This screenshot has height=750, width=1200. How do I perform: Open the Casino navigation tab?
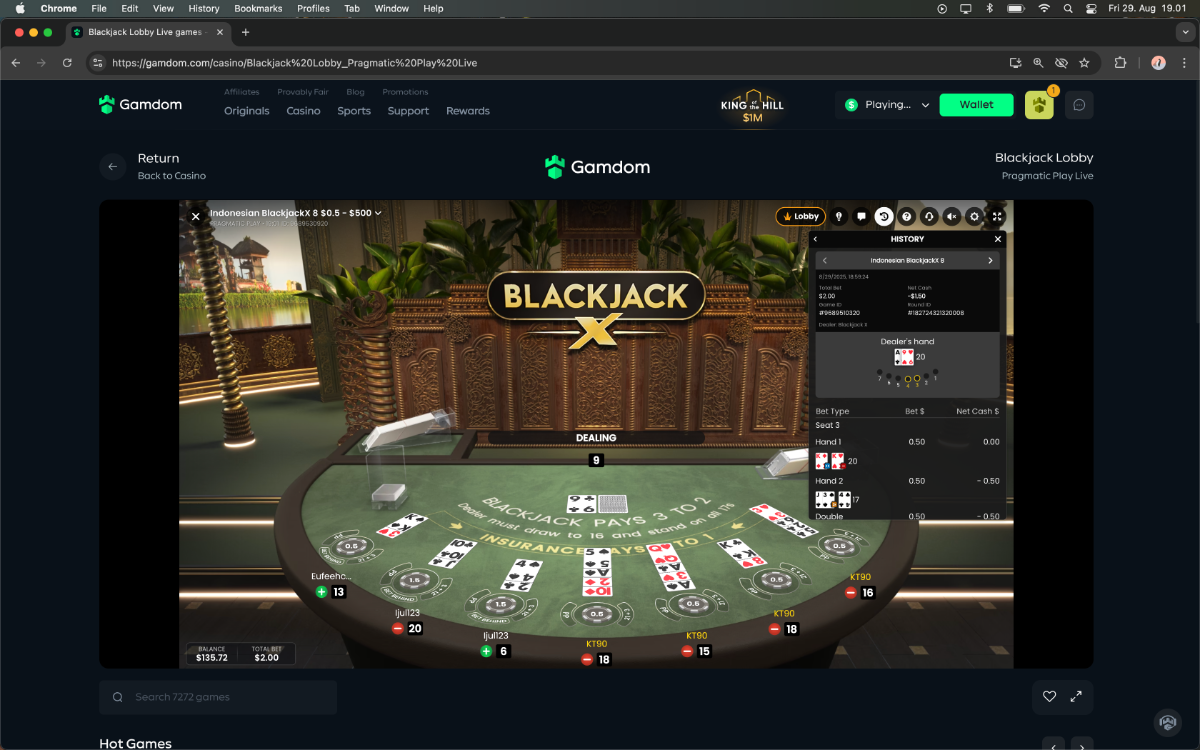[303, 111]
